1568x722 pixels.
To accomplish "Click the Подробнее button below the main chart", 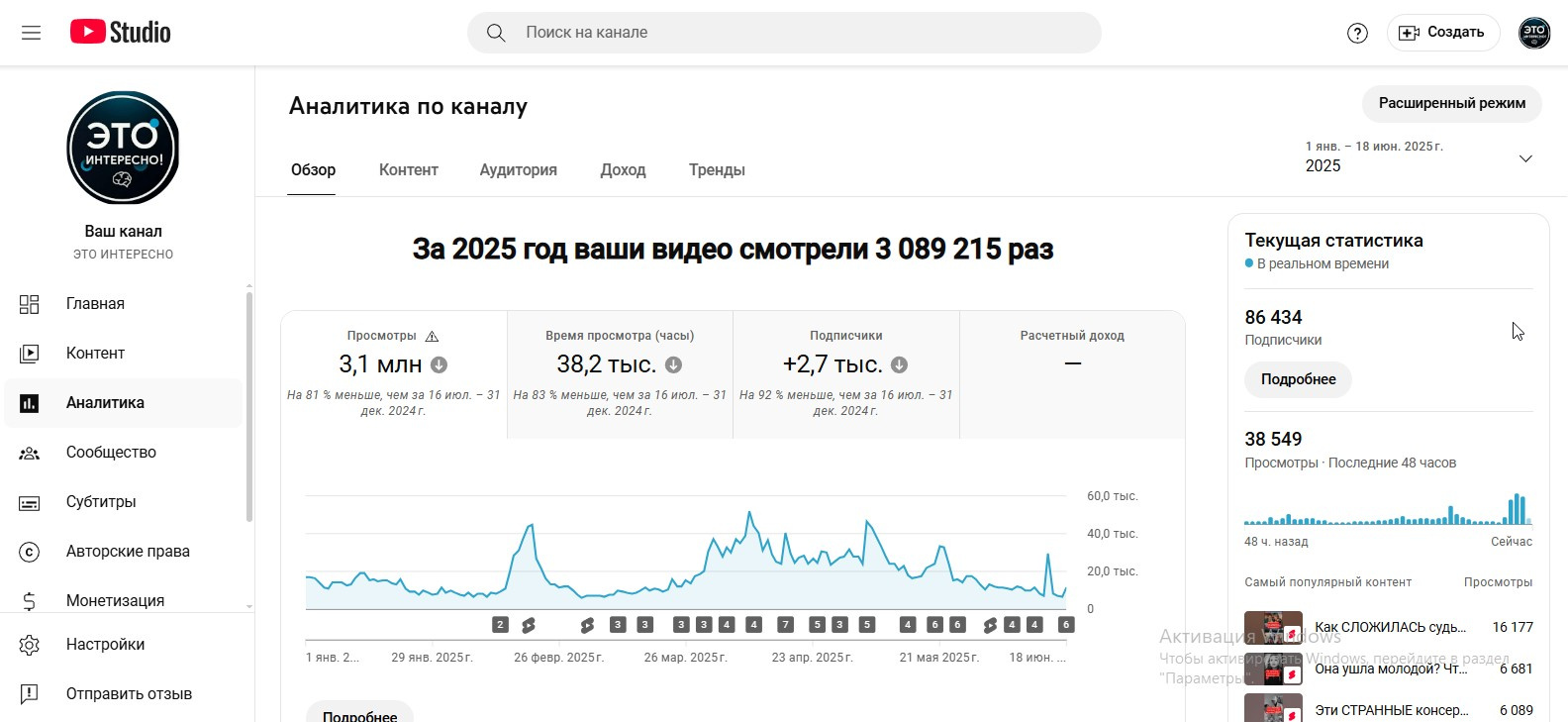I will point(360,713).
